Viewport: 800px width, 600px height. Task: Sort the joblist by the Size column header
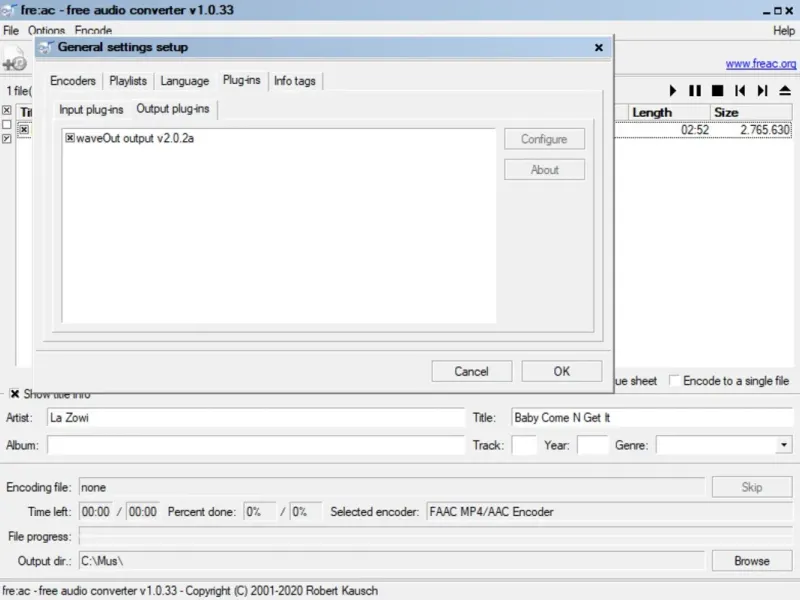[751, 112]
